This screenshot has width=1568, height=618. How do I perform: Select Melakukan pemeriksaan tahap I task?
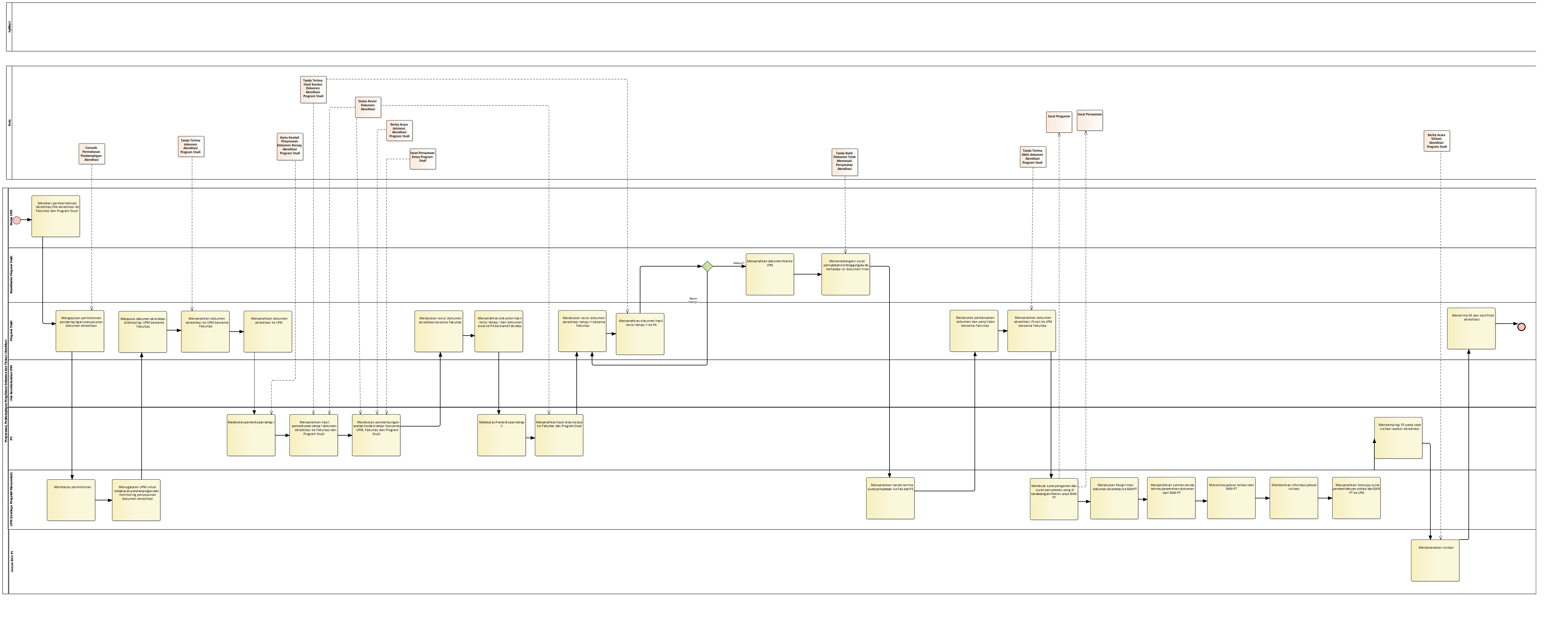pyautogui.click(x=251, y=435)
